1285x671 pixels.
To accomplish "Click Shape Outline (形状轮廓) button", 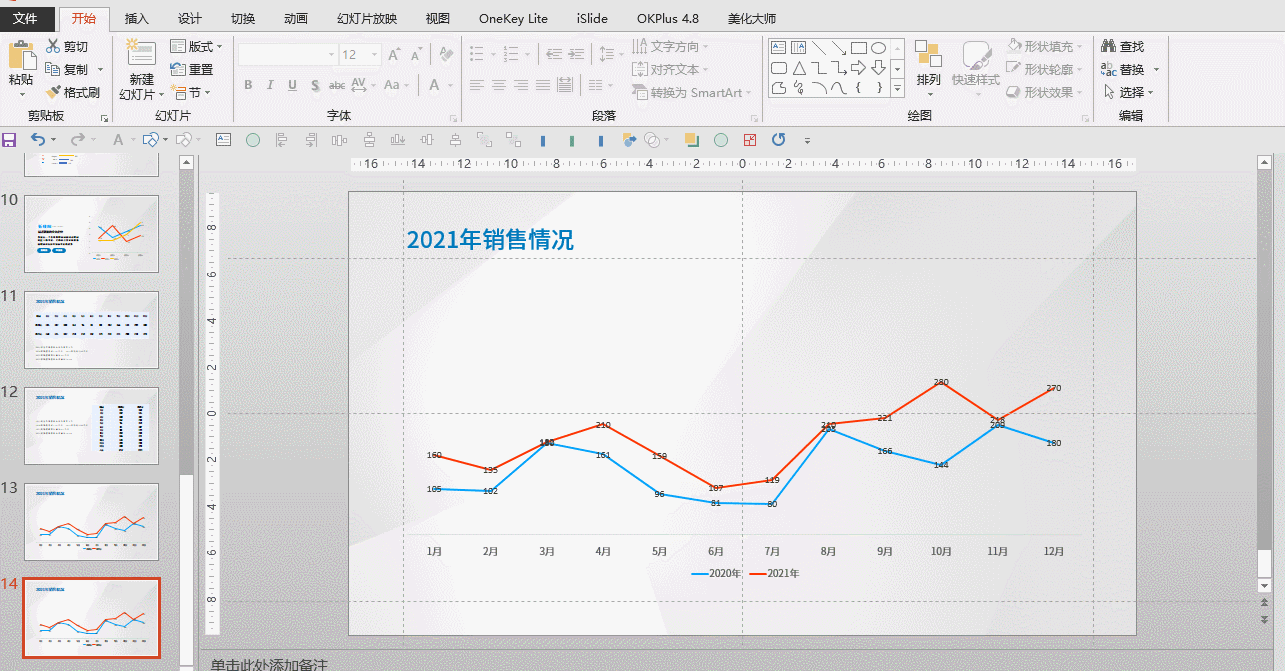I will point(1044,69).
